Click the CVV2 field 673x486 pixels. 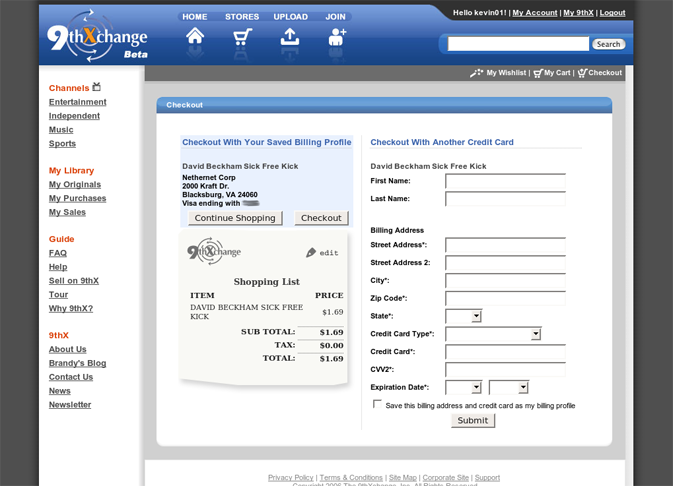(x=506, y=370)
